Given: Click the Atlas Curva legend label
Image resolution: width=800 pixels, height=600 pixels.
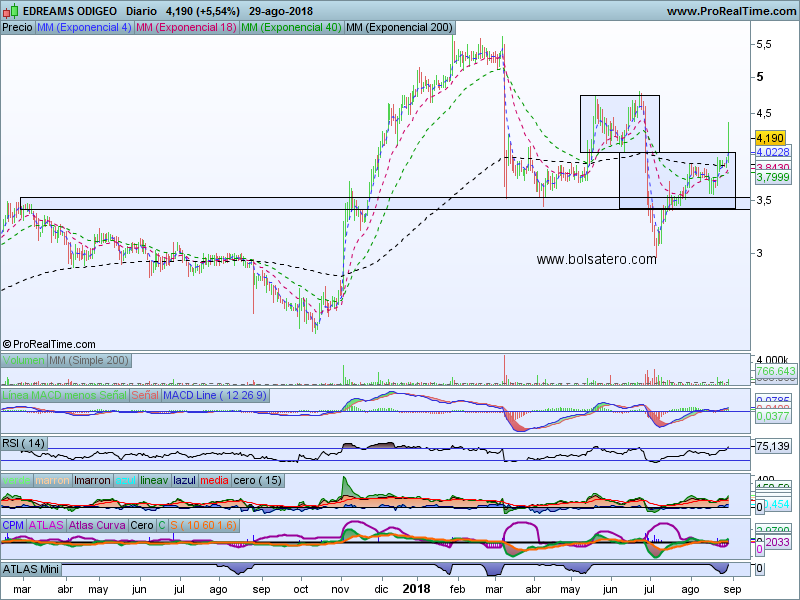Looking at the screenshot, I should [97, 525].
